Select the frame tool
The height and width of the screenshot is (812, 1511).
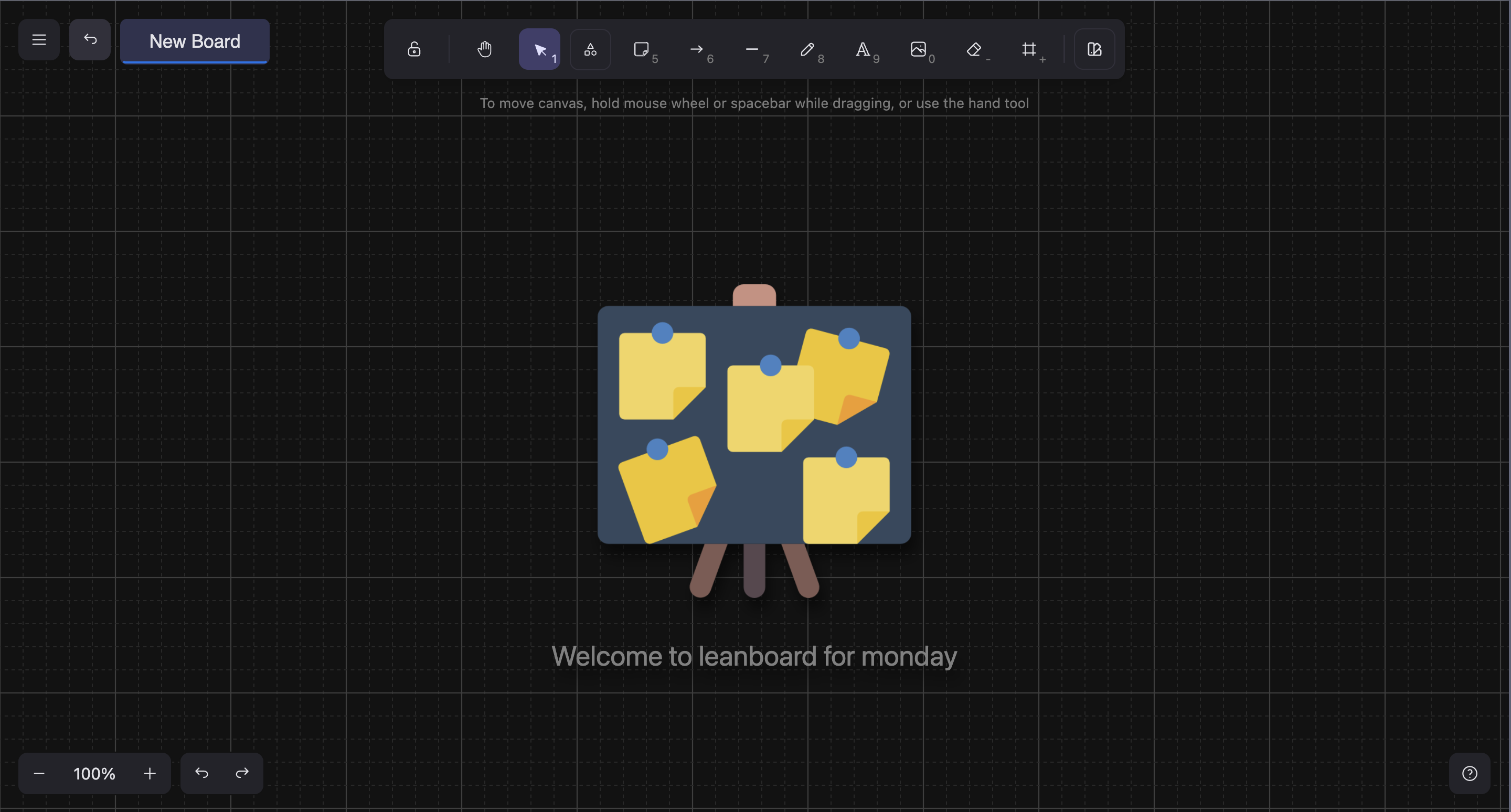pyautogui.click(x=1029, y=49)
